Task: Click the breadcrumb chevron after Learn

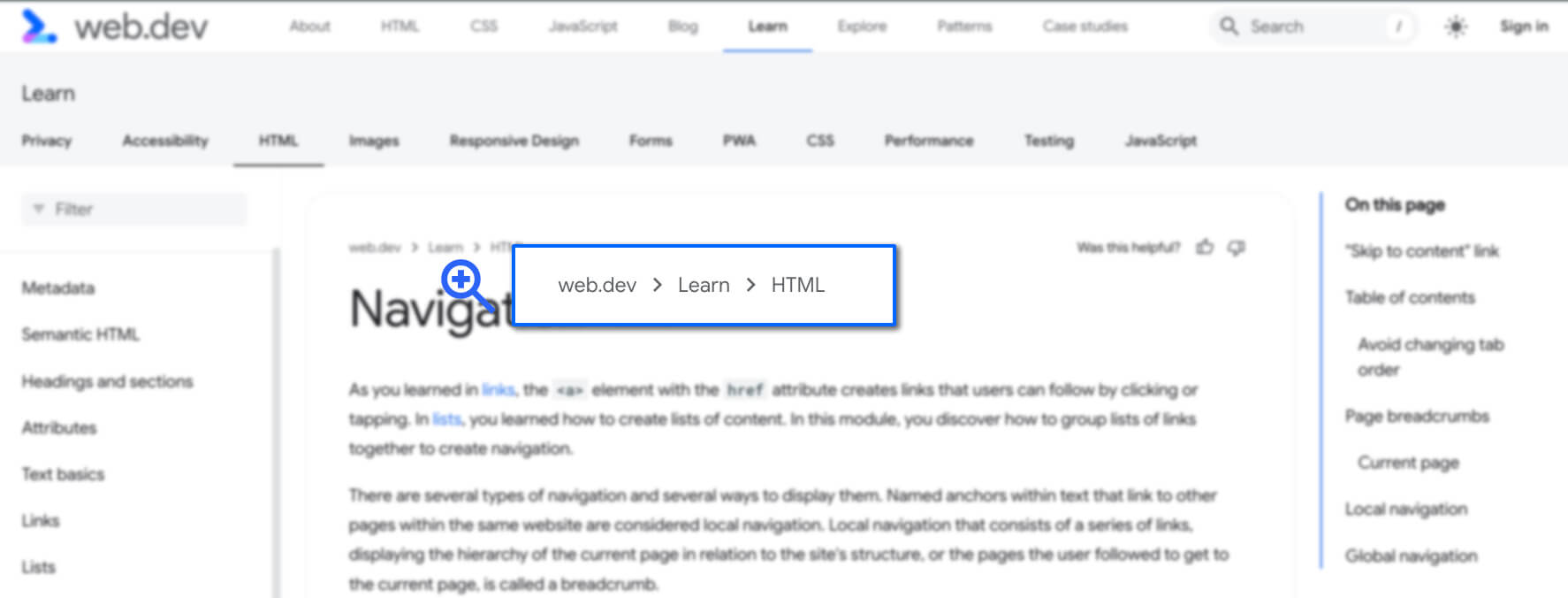Action: (750, 285)
